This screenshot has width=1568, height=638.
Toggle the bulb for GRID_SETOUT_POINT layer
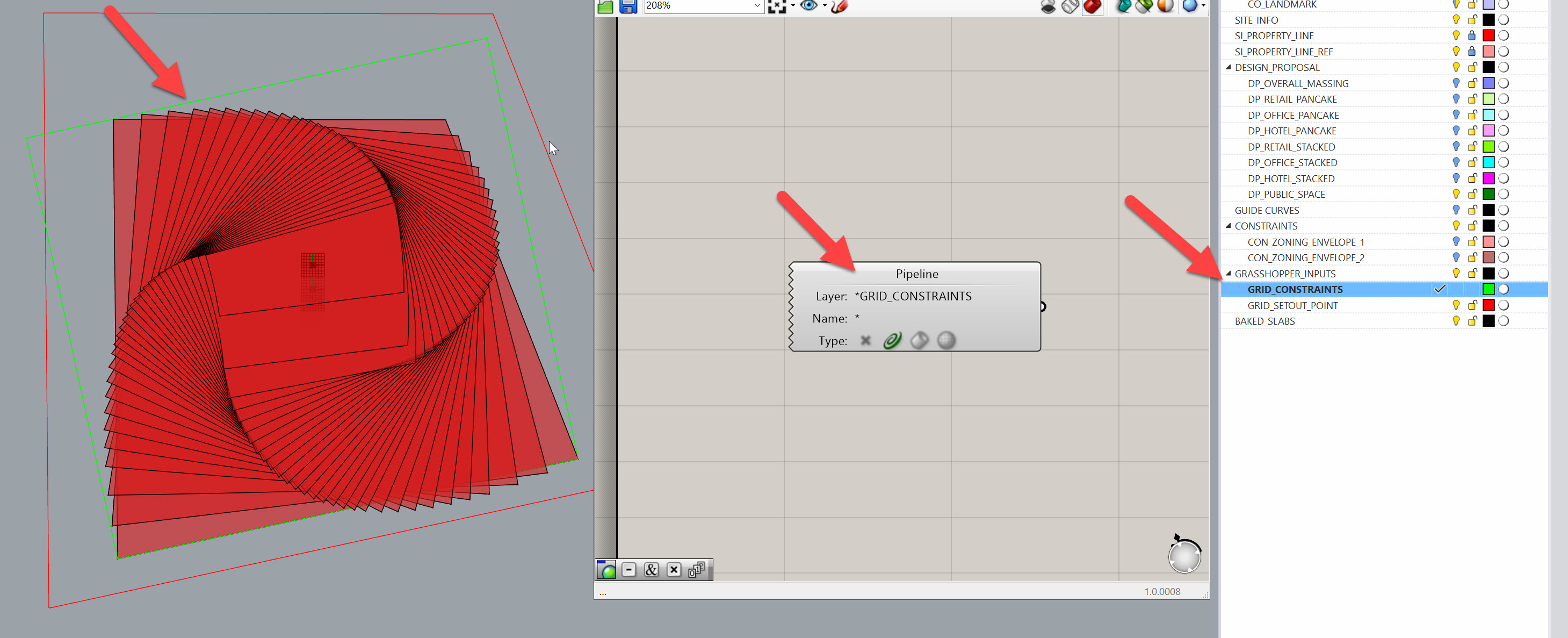pyautogui.click(x=1455, y=305)
